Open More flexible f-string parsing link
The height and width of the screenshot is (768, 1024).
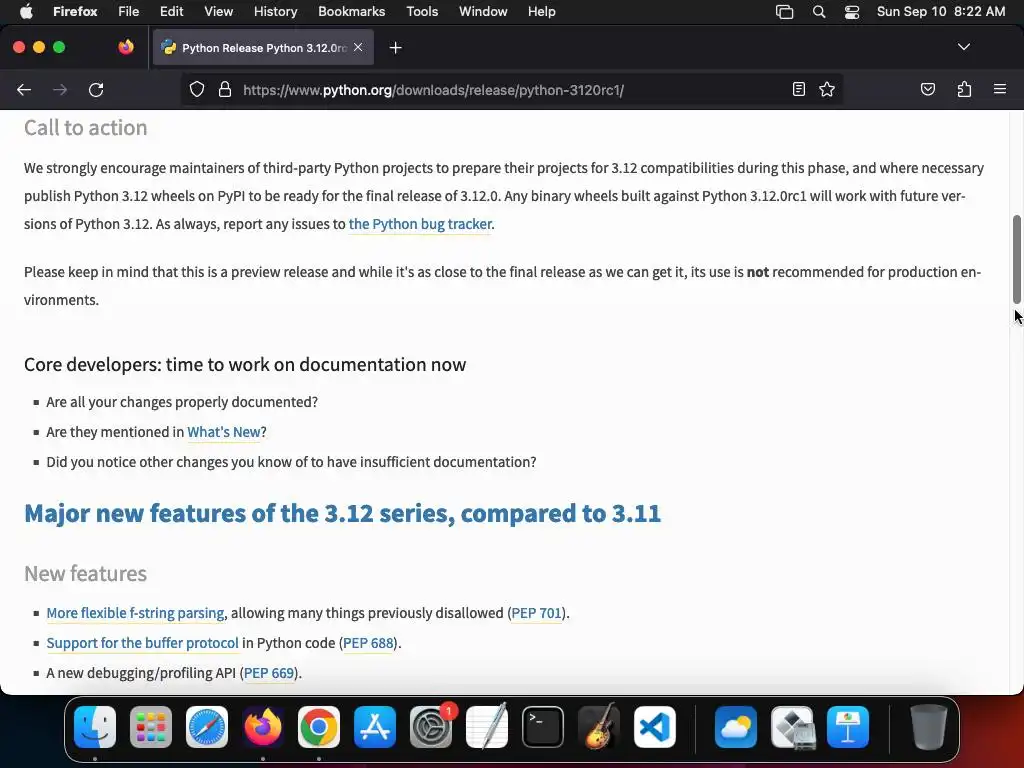coord(135,613)
